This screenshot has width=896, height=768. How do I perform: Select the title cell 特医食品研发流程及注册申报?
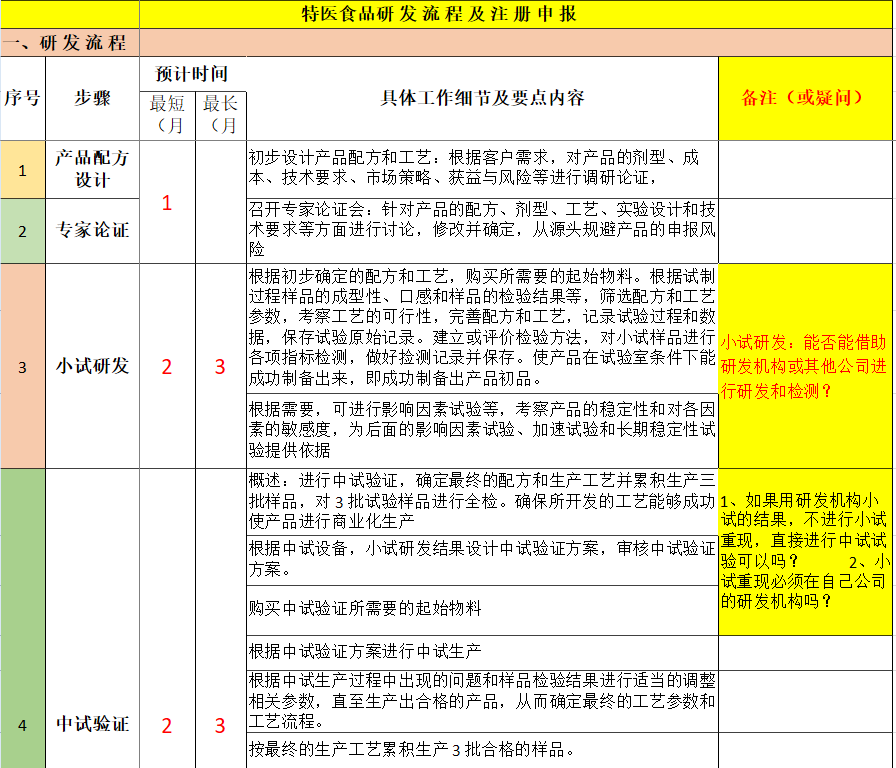click(438, 14)
